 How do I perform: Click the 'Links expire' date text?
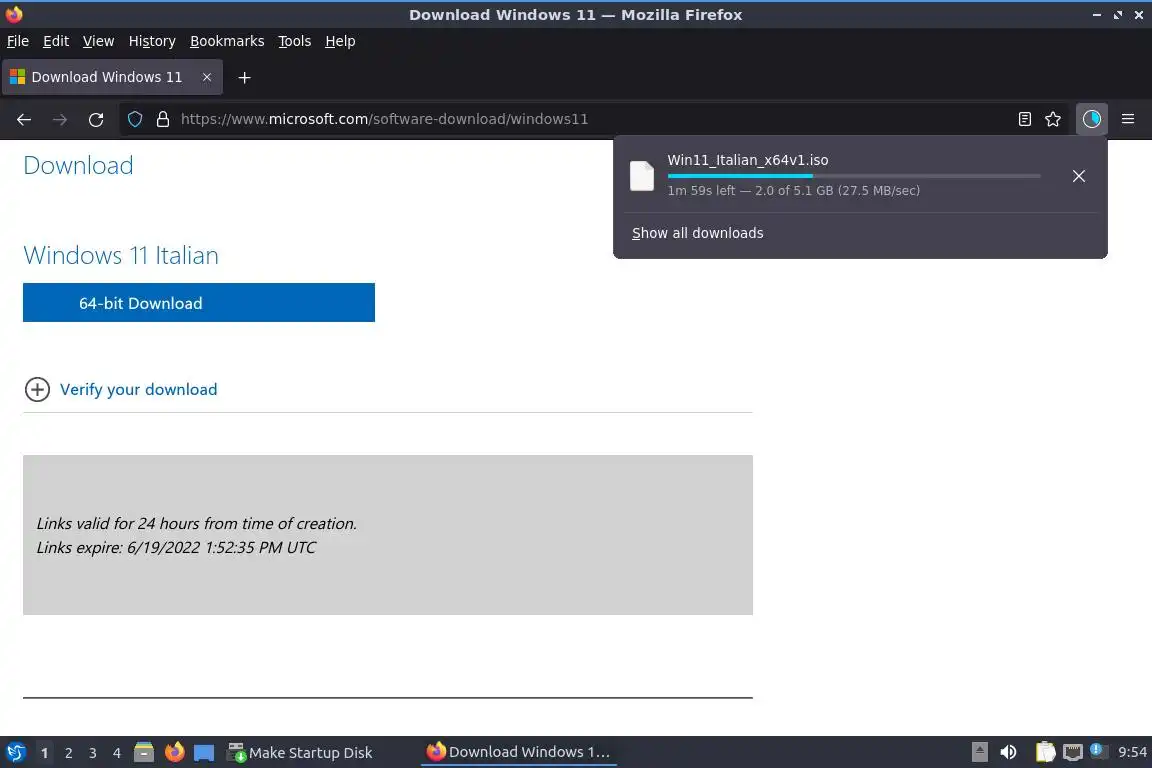tap(176, 548)
